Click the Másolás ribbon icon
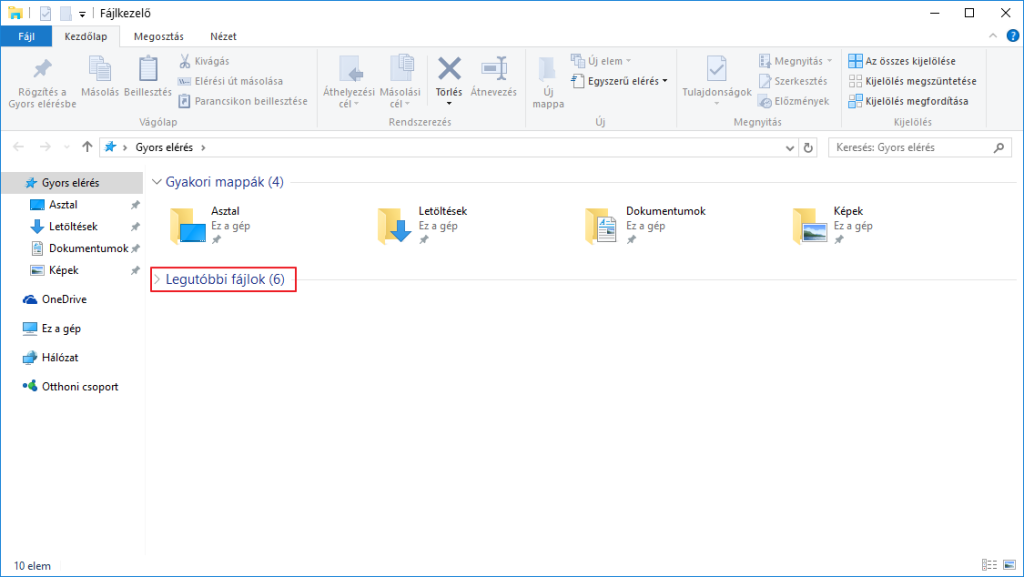The width and height of the screenshot is (1024, 577). pos(100,69)
